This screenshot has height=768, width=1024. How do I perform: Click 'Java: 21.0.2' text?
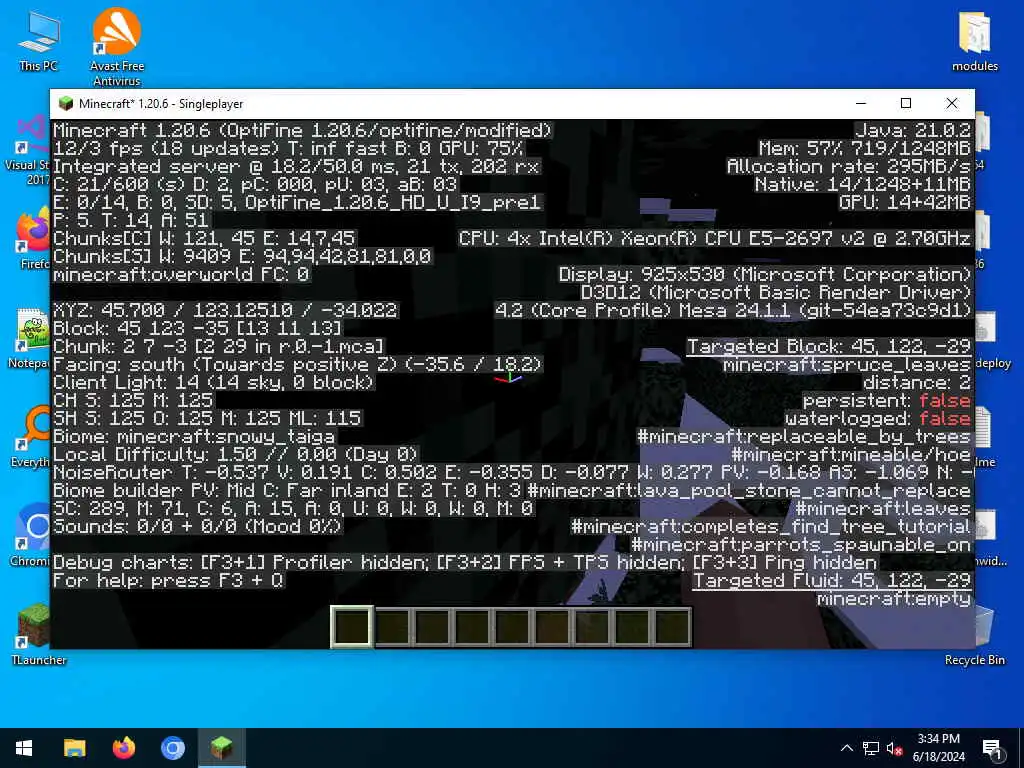click(x=913, y=130)
